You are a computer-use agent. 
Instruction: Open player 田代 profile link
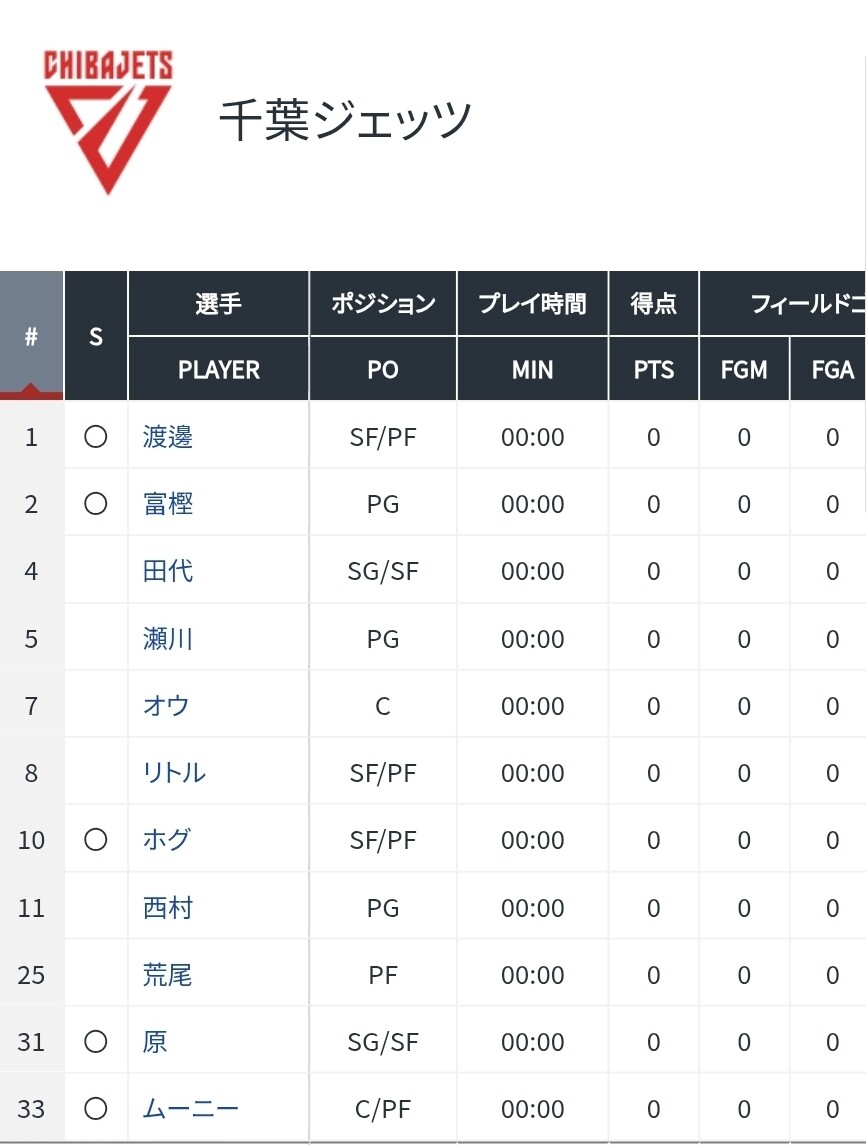[168, 571]
